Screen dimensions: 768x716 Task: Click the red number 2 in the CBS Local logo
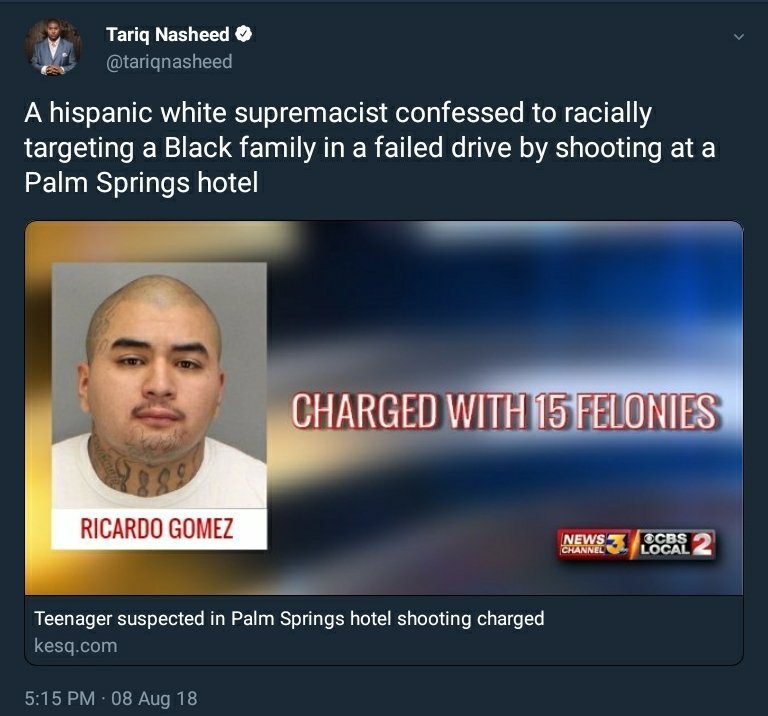(702, 544)
